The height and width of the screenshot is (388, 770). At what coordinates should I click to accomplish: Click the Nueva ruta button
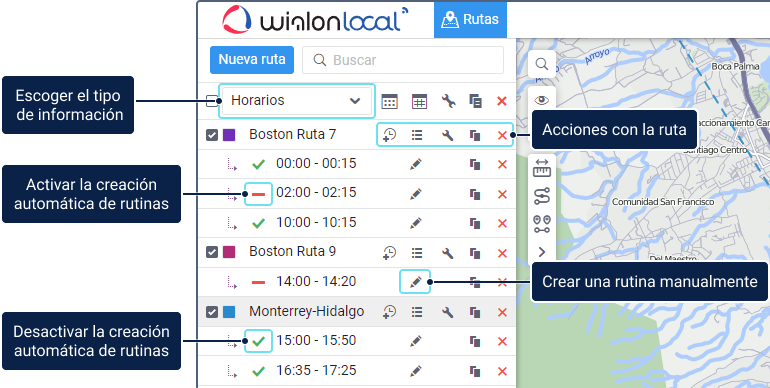pos(252,60)
